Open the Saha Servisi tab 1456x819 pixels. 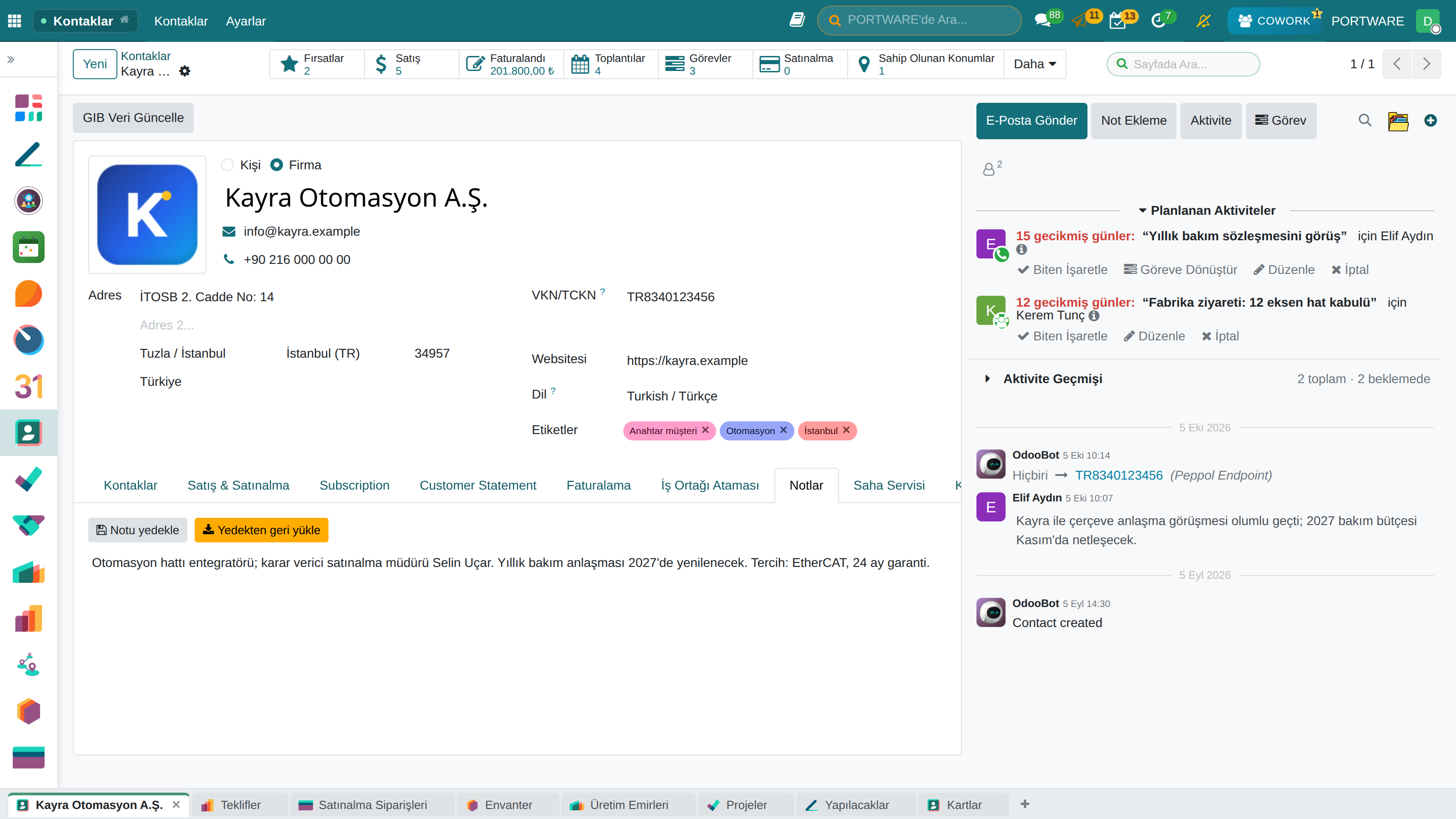coord(889,485)
